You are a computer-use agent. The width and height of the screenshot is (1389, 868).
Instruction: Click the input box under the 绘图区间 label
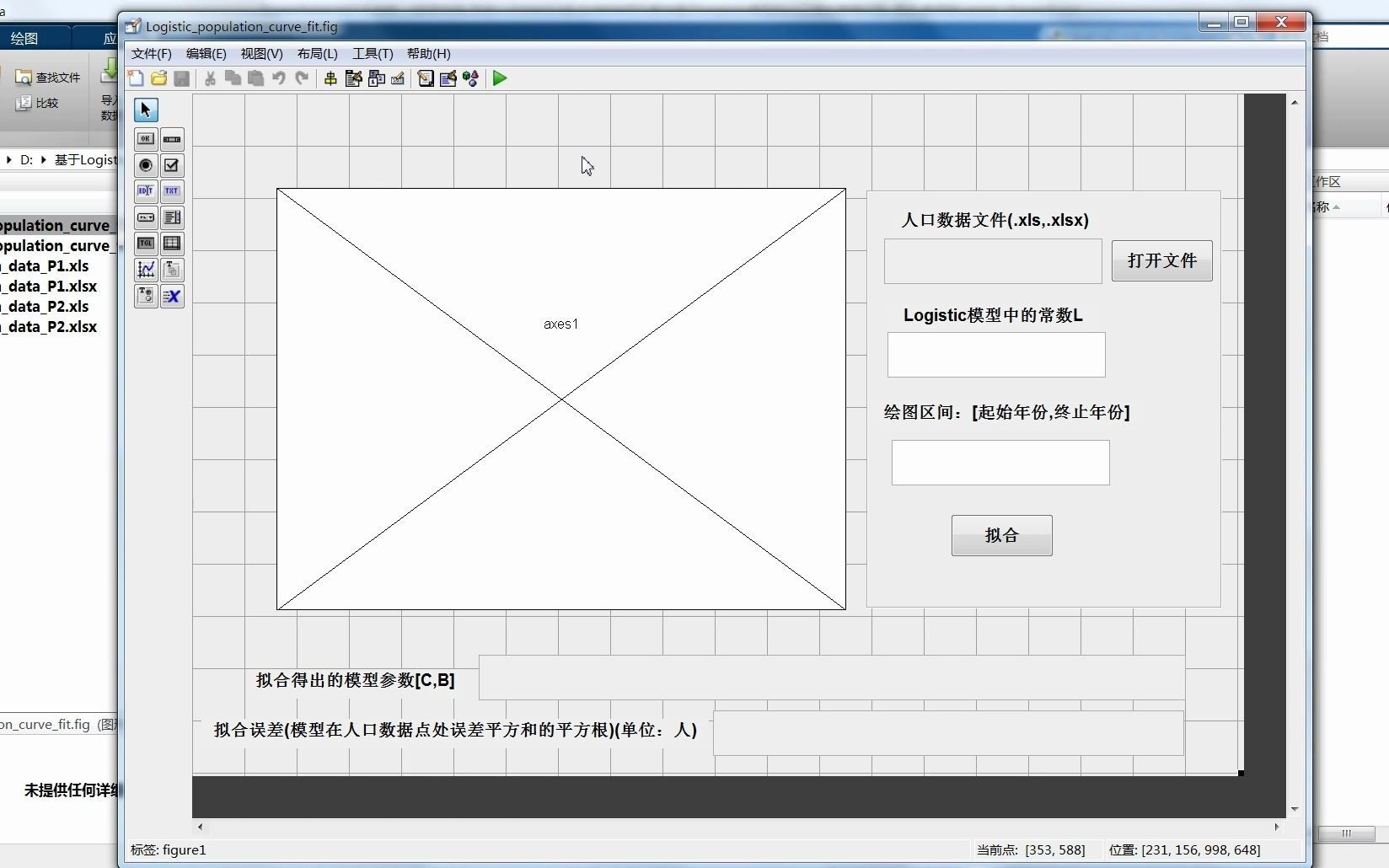tap(1000, 463)
